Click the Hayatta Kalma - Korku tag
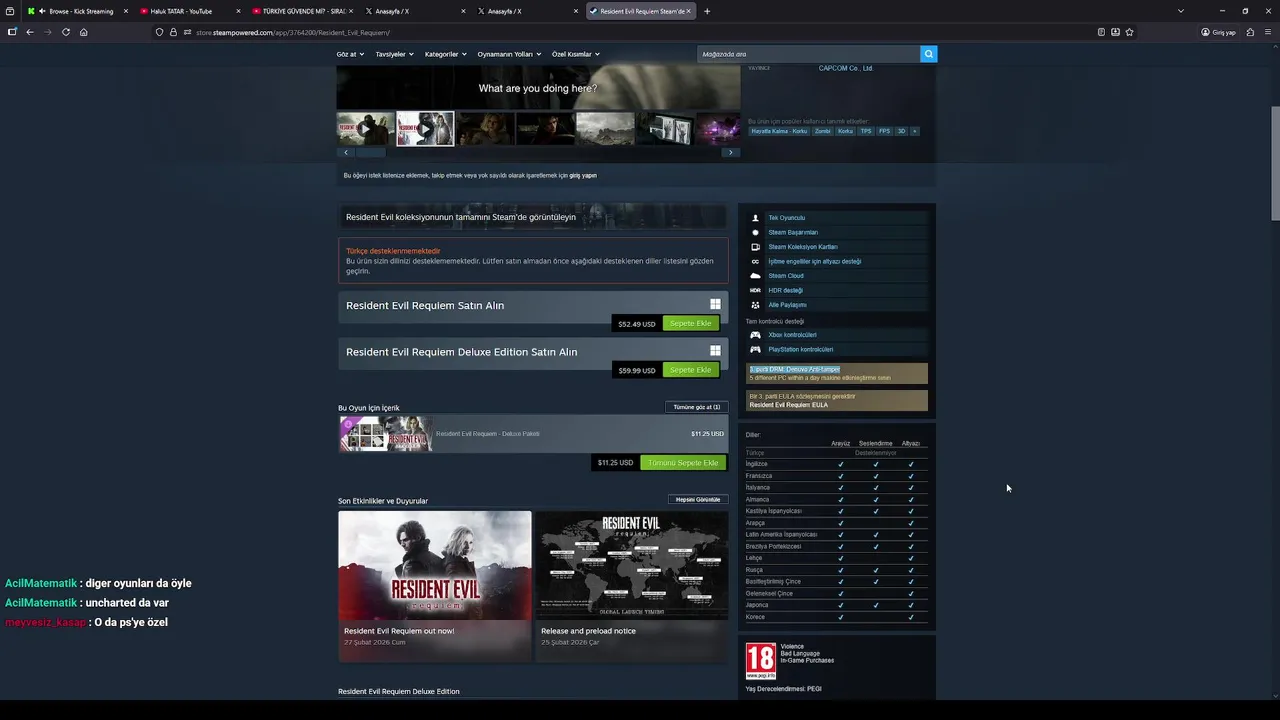This screenshot has height=720, width=1280. click(779, 131)
